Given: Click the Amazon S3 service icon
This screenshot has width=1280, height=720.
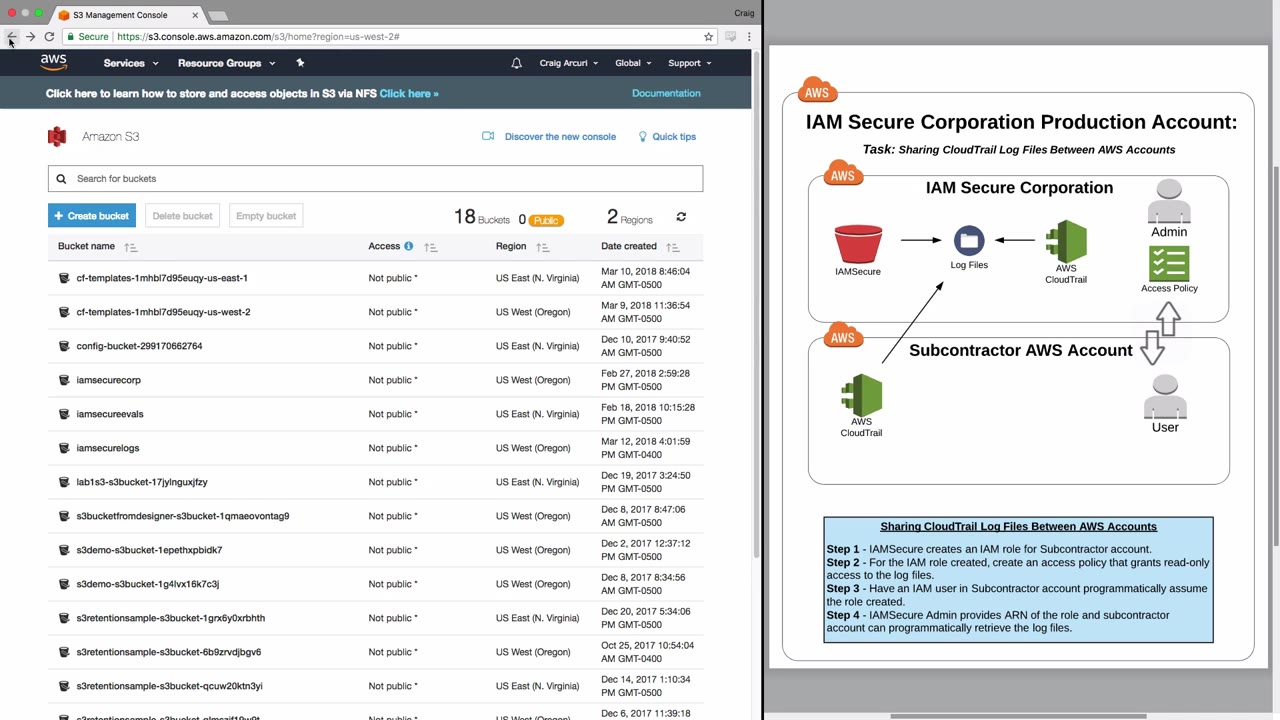Looking at the screenshot, I should (57, 137).
